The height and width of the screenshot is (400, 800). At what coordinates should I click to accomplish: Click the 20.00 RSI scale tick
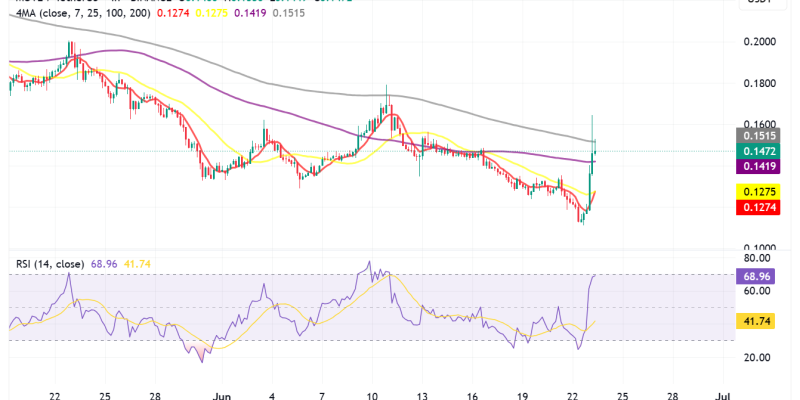[757, 358]
